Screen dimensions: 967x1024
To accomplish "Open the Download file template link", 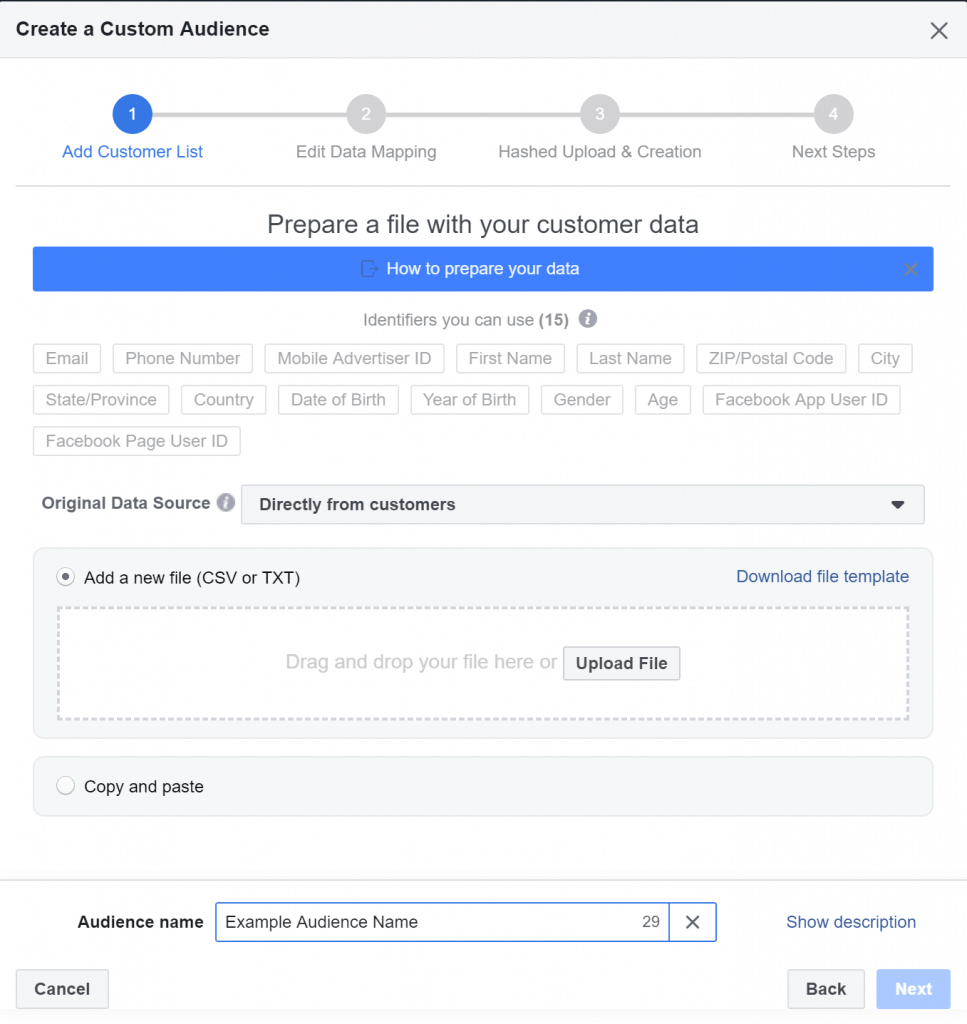I will [822, 576].
